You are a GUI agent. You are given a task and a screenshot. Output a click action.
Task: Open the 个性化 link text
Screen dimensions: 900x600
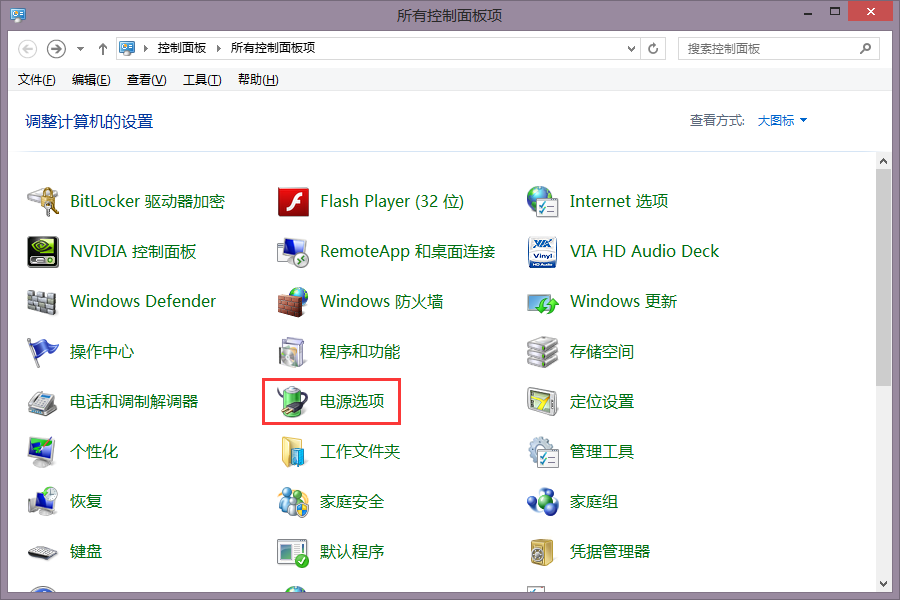pos(94,451)
